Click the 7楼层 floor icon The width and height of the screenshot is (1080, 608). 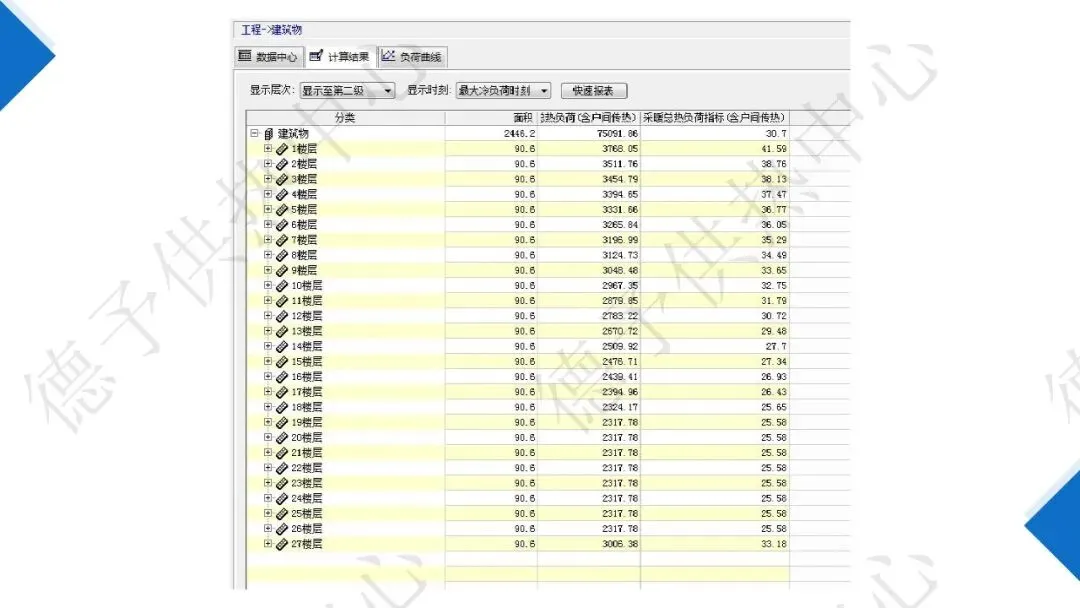(282, 240)
